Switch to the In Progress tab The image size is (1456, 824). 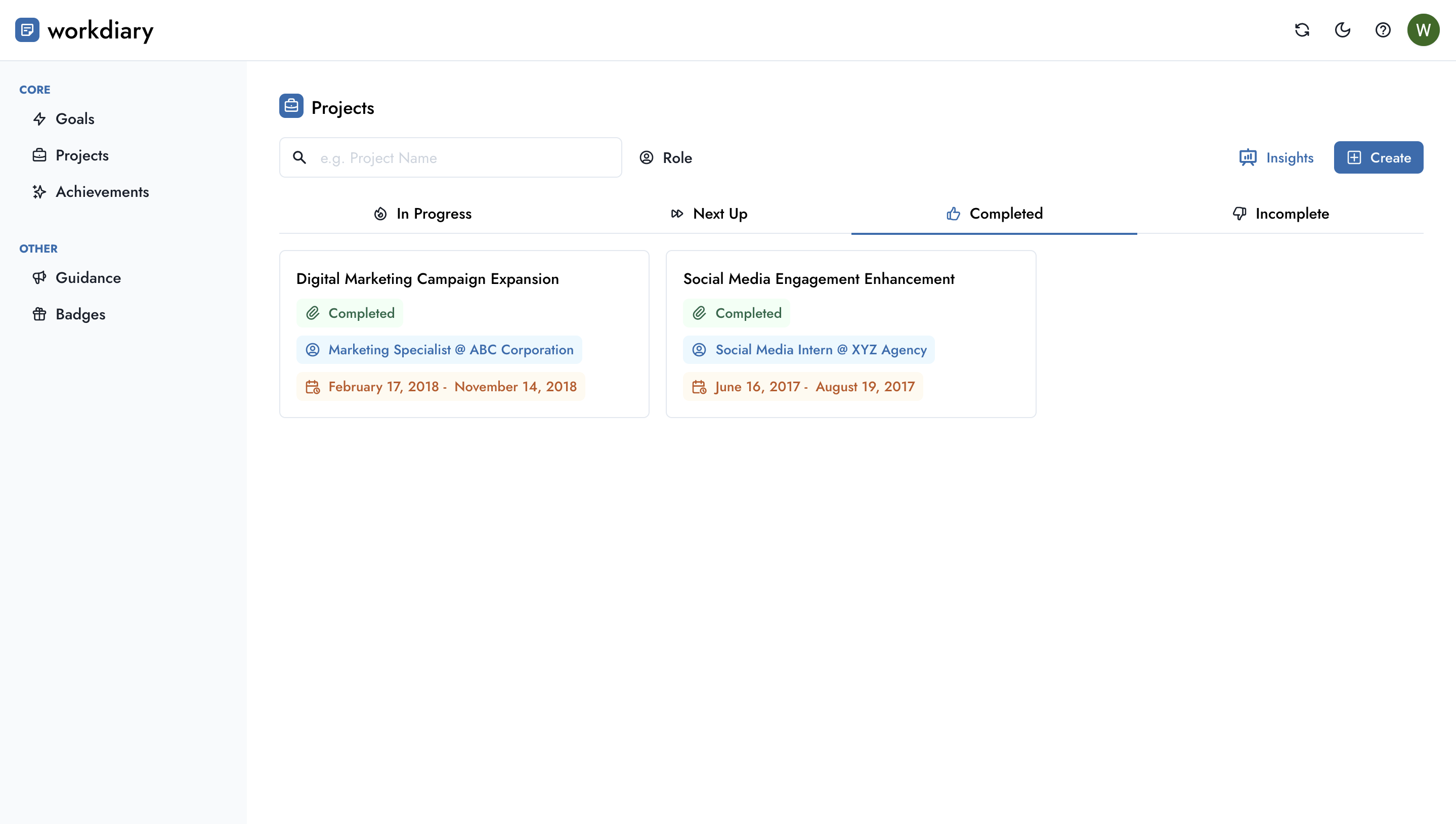coord(422,214)
